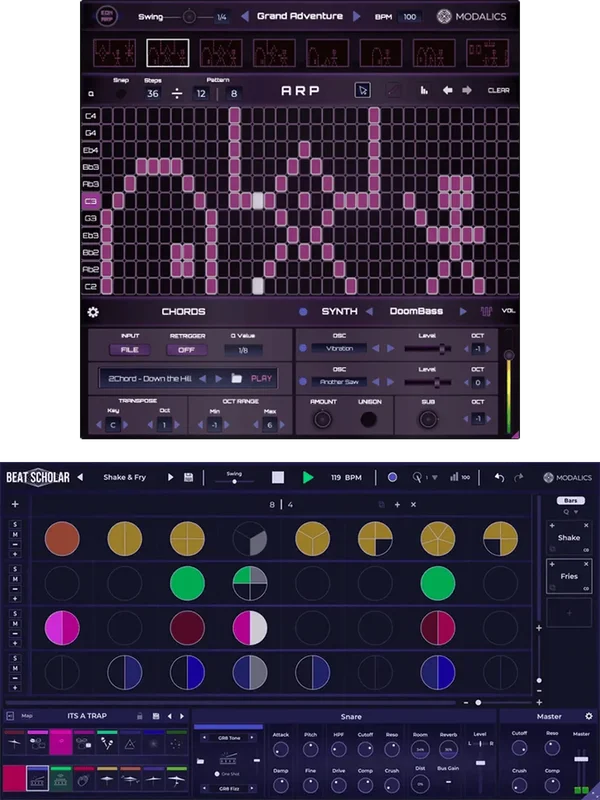Save the Shake & Fry preset
The image size is (600, 800).
[x=188, y=478]
